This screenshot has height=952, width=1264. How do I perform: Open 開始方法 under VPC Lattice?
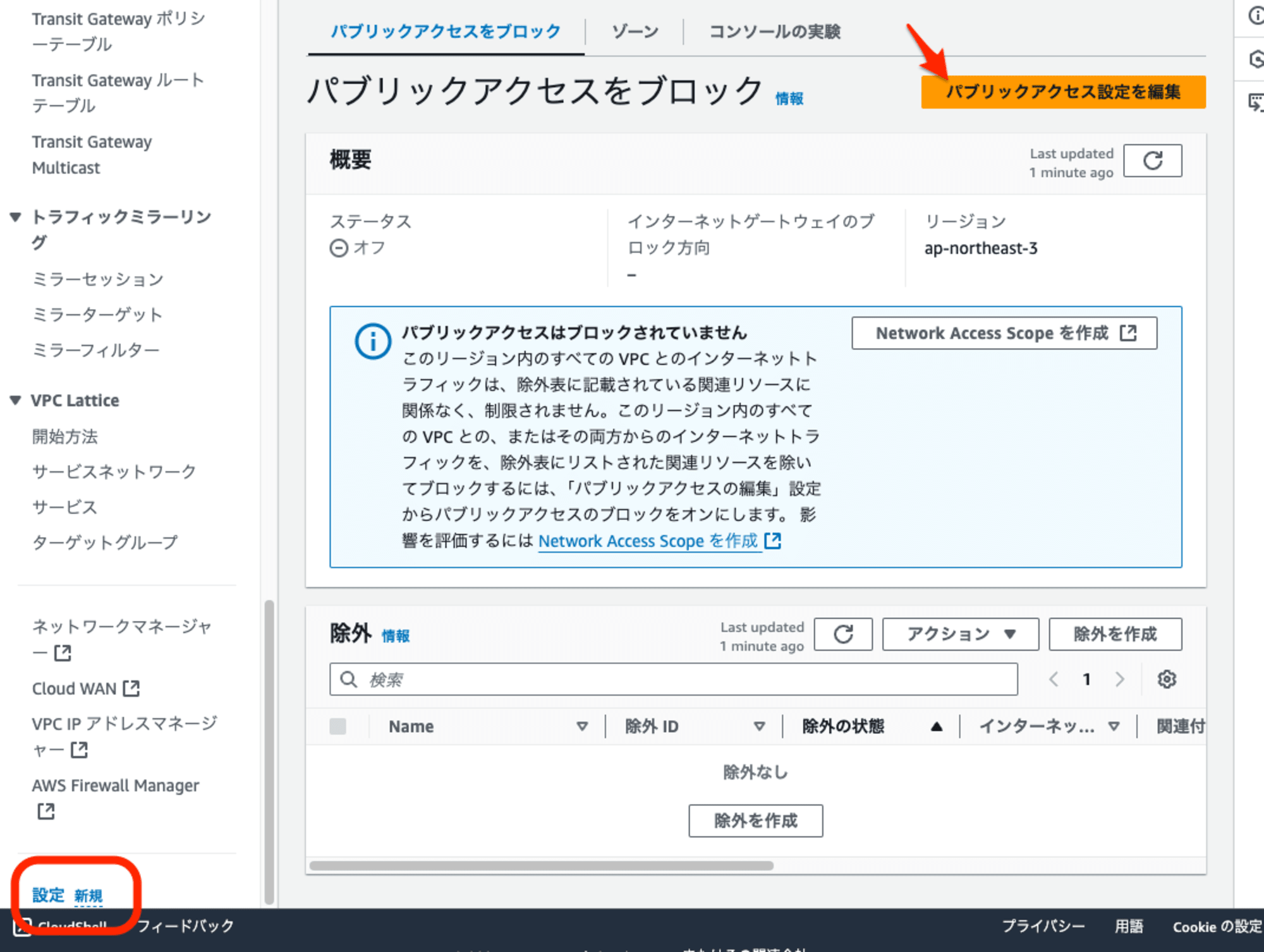65,437
